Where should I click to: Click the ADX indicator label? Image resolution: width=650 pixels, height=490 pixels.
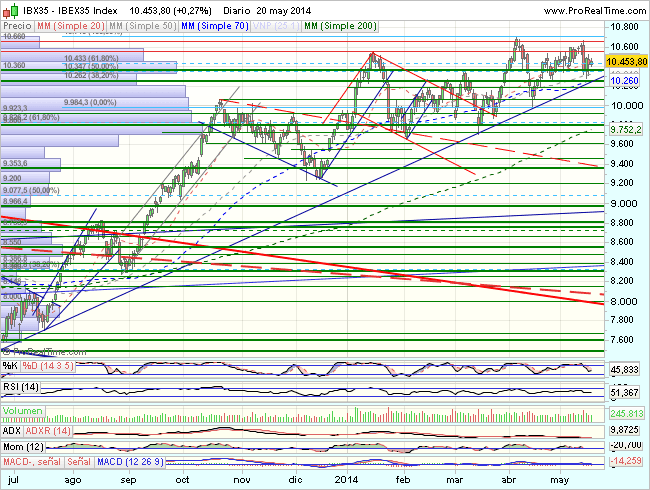14,429
